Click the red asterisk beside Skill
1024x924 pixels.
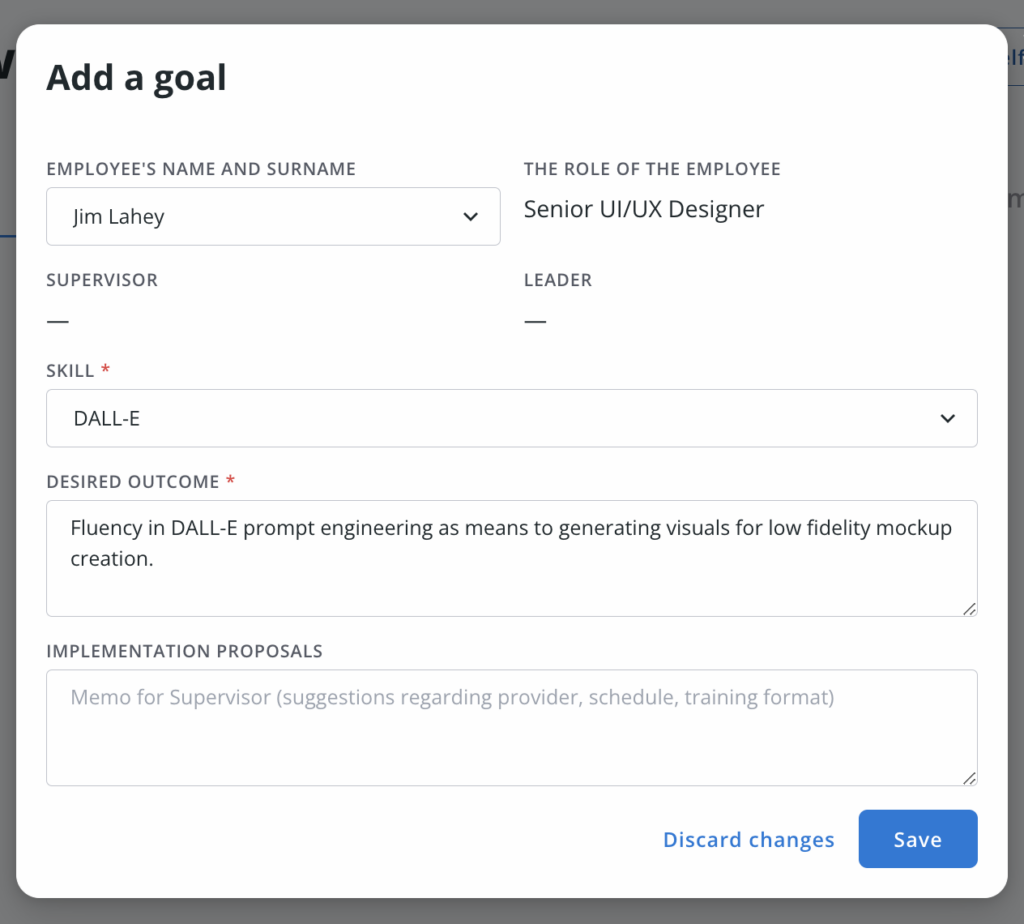pos(106,370)
